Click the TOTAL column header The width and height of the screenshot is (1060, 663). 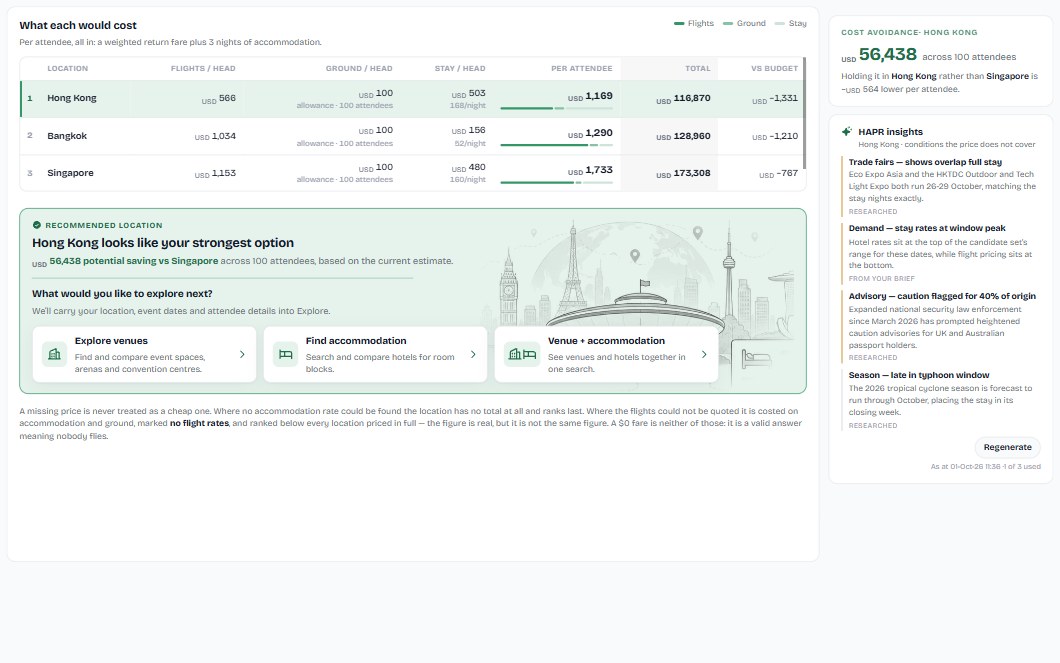click(698, 68)
